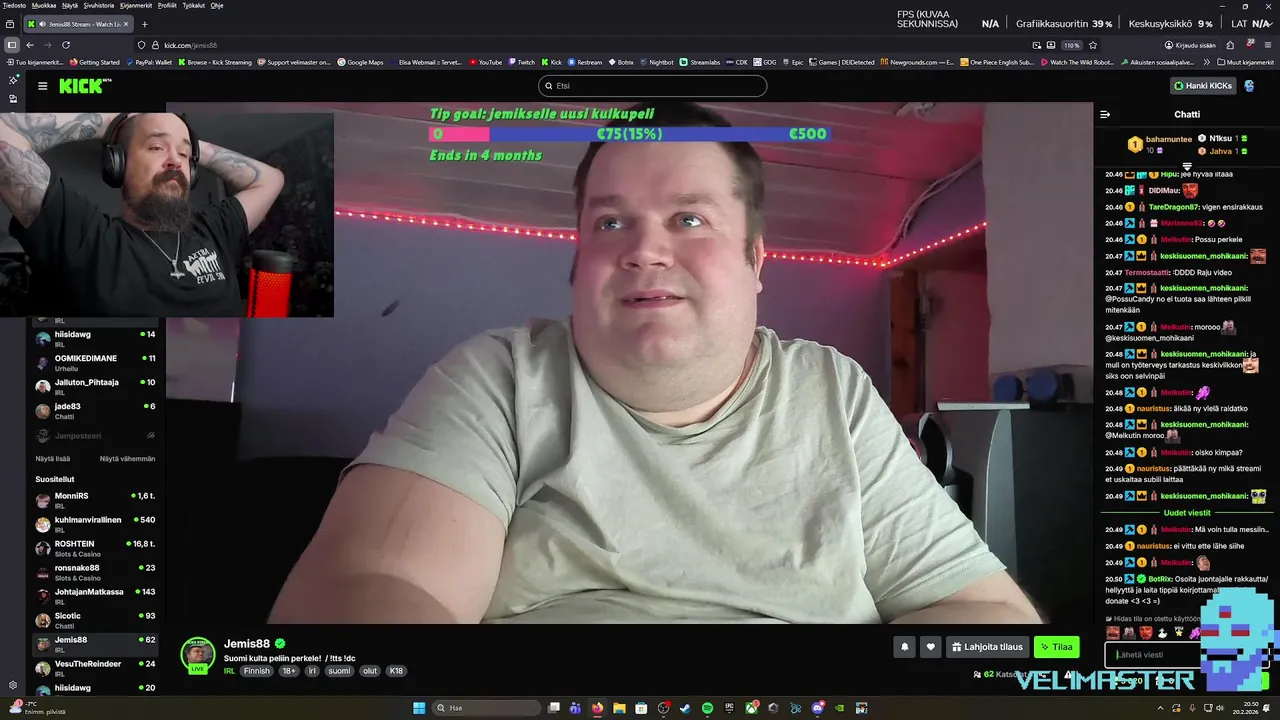
Task: Expand the bookmarks overflow chevron
Action: (1208, 62)
